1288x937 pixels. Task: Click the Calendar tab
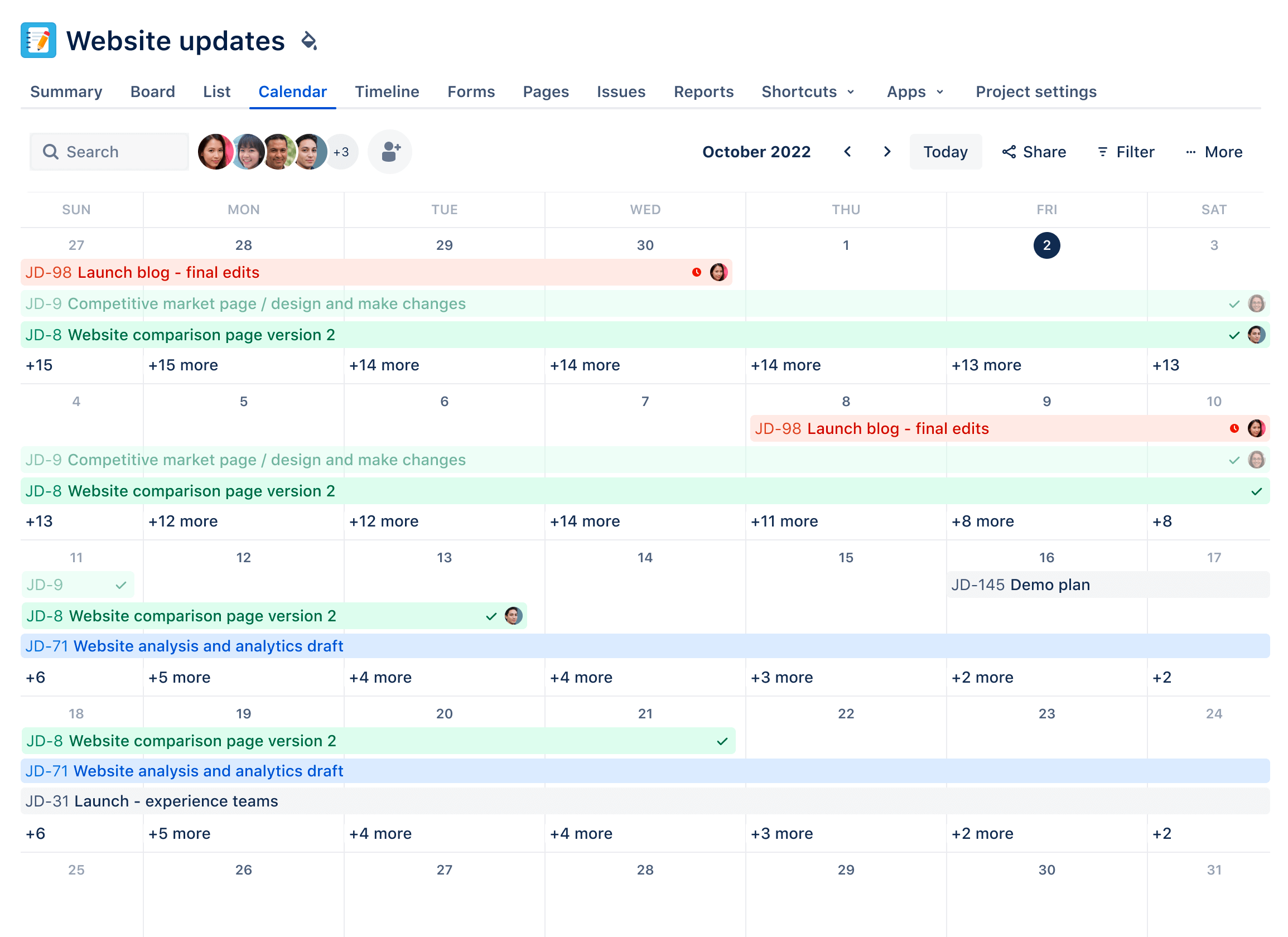click(292, 92)
